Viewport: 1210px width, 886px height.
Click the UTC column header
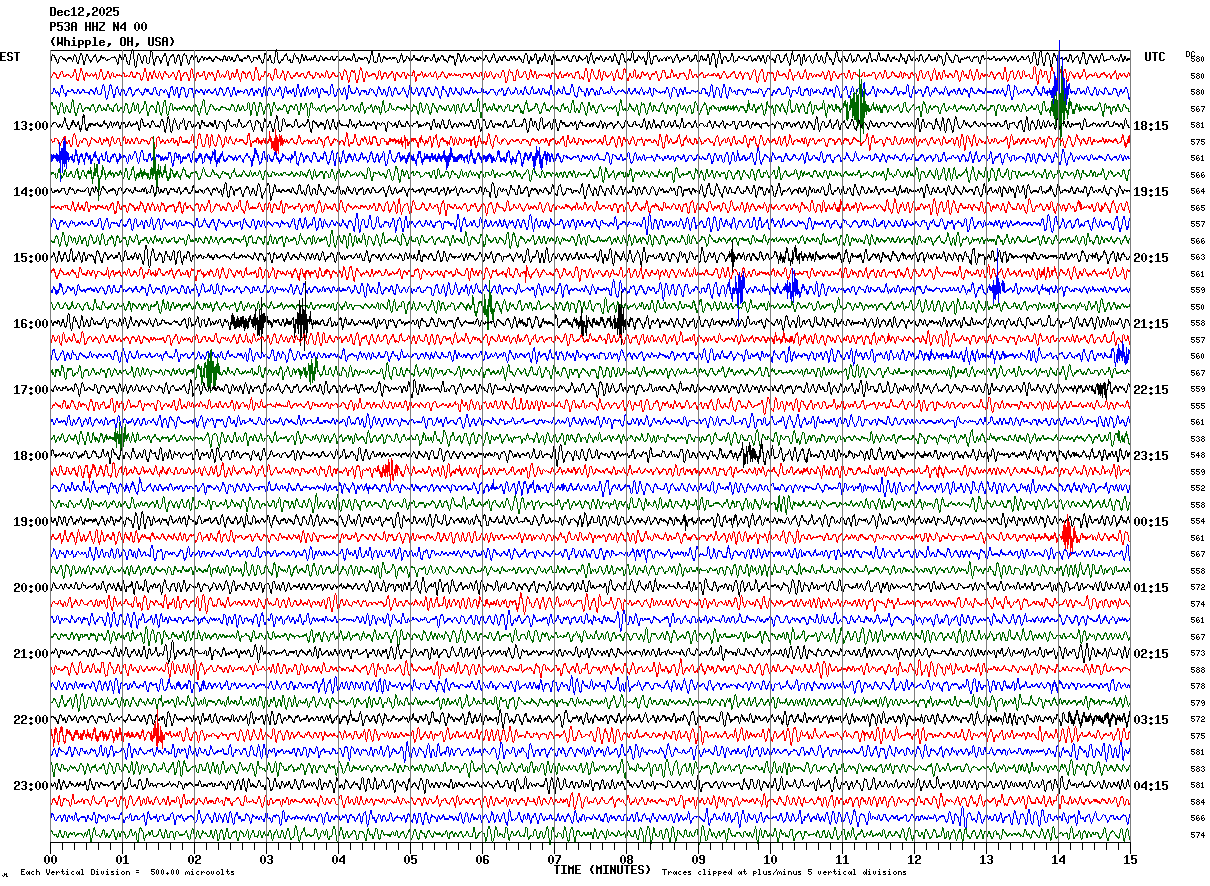[1155, 57]
